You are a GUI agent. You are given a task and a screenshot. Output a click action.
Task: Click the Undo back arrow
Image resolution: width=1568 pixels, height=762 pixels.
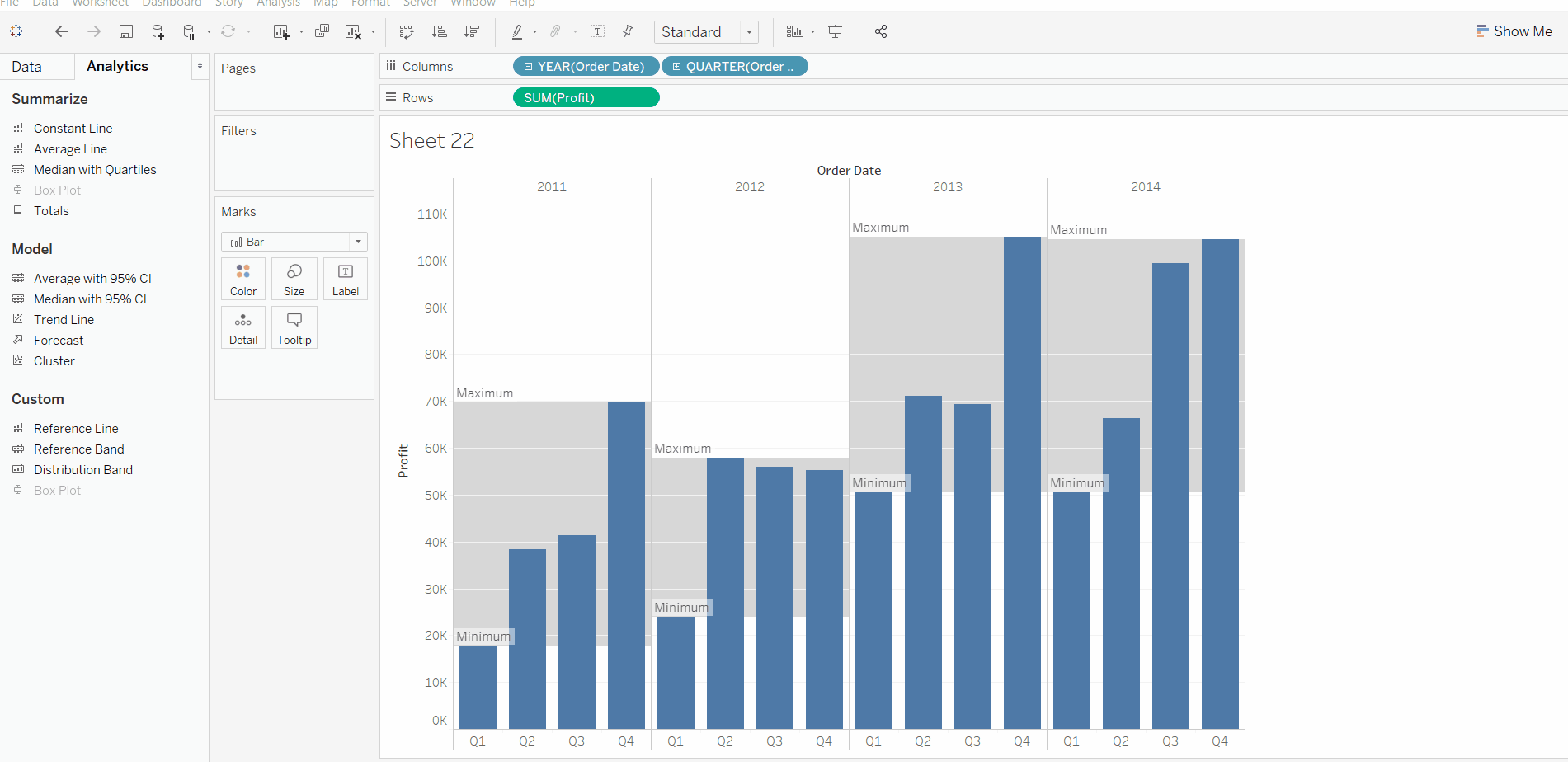[61, 31]
